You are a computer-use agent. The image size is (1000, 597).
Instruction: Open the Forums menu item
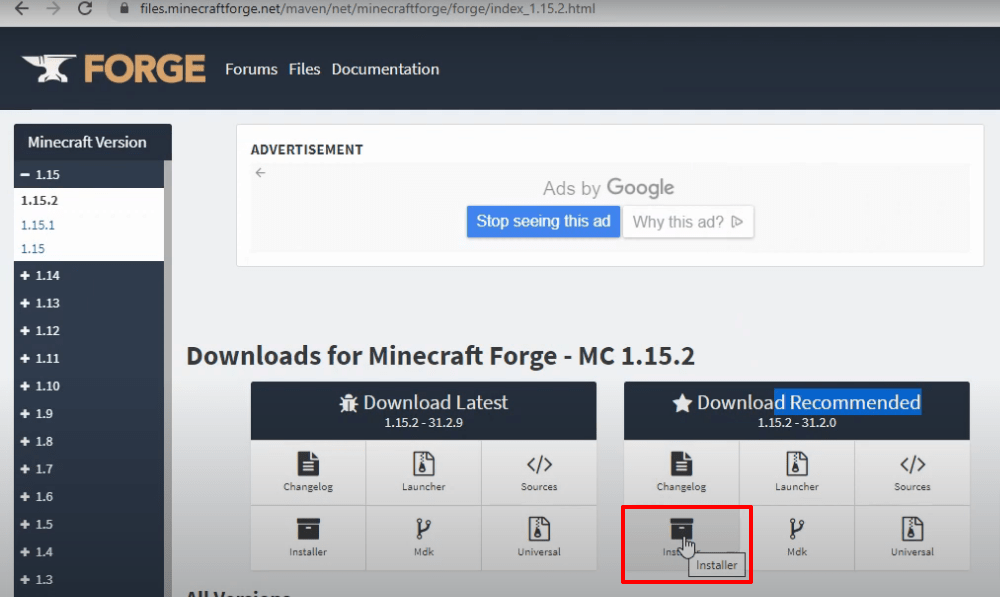[251, 69]
